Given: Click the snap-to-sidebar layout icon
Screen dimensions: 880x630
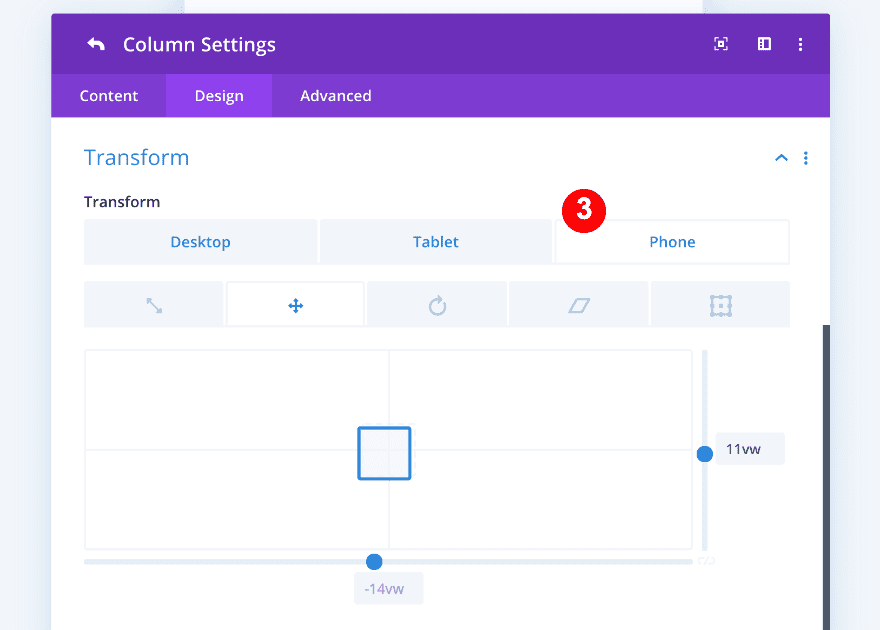Looking at the screenshot, I should click(764, 44).
